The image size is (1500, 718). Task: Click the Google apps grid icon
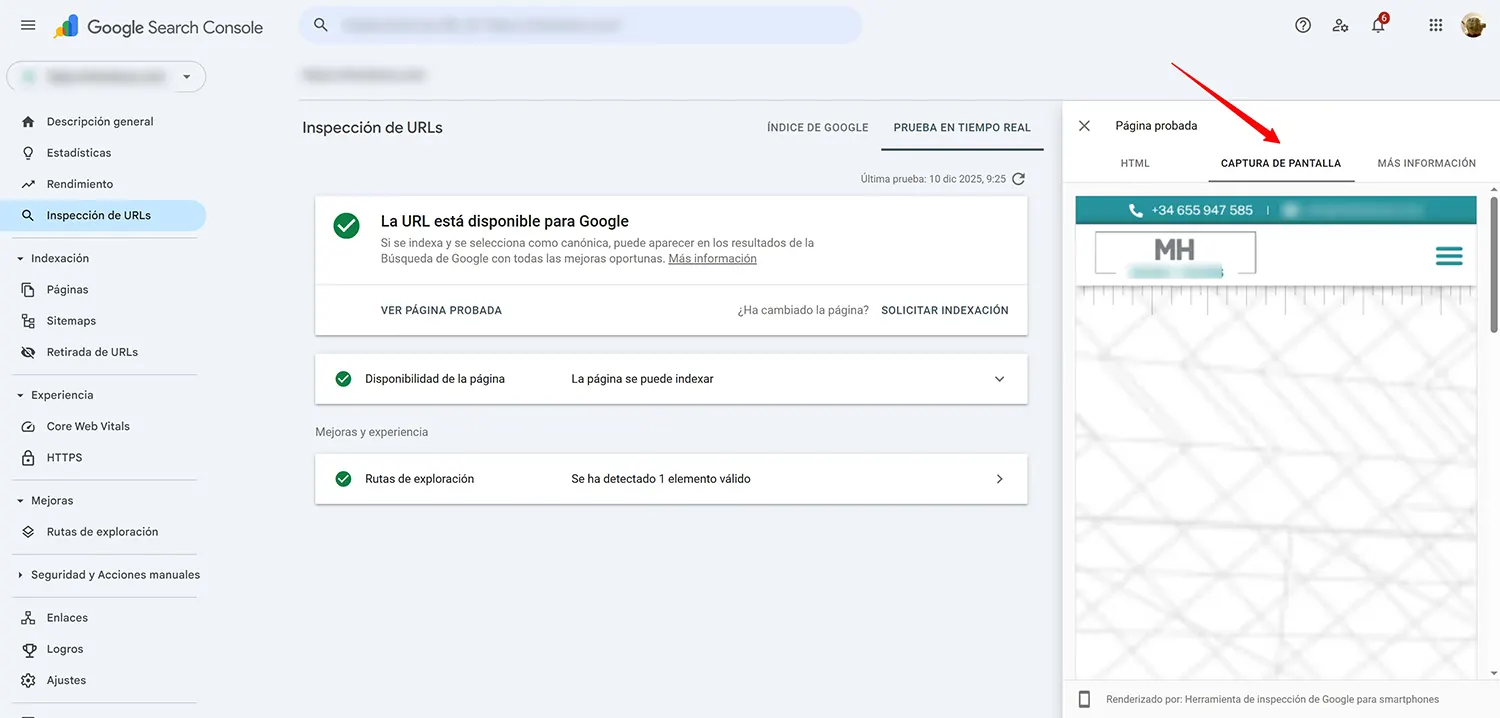point(1435,25)
